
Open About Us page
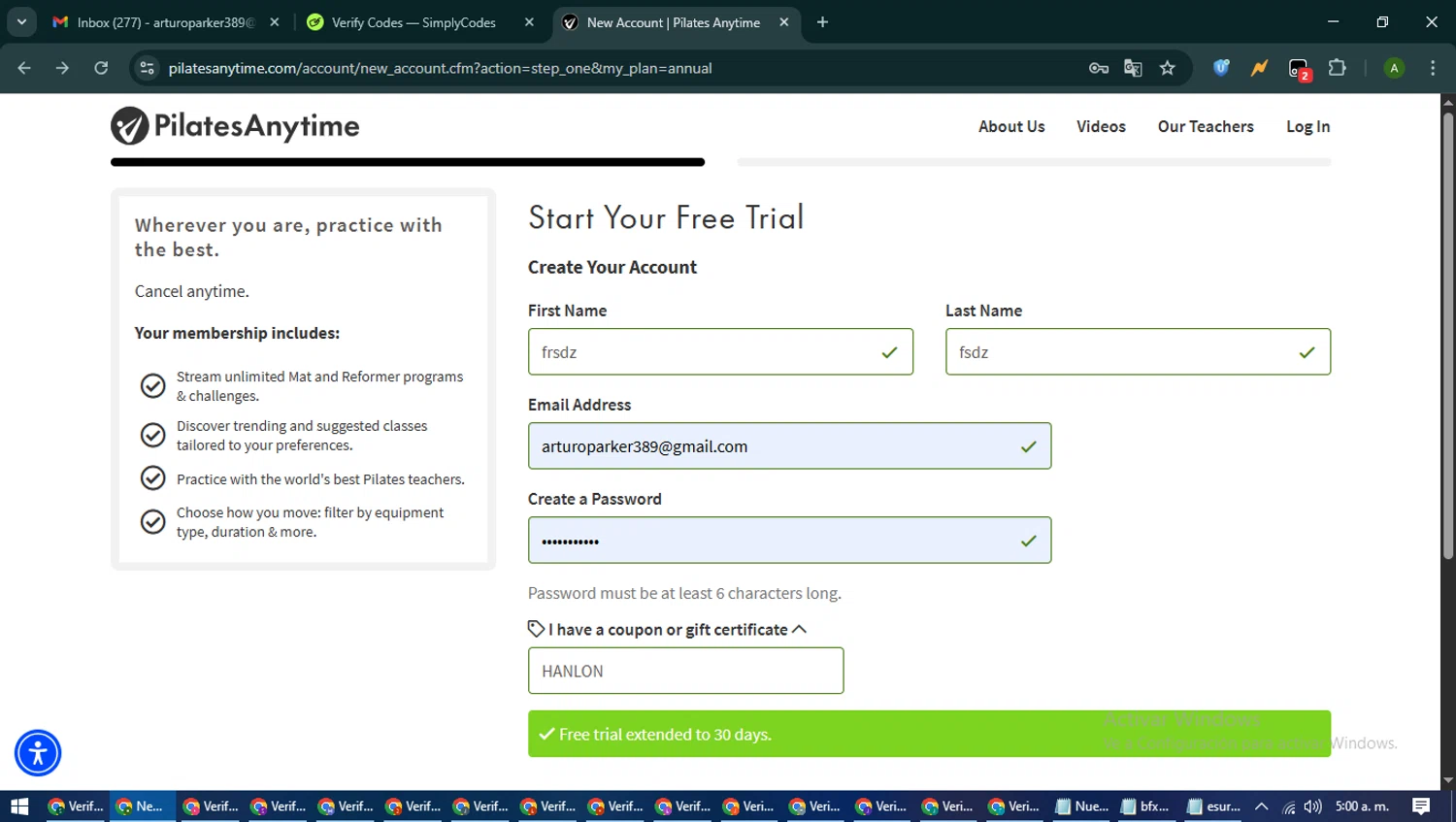tap(1011, 126)
